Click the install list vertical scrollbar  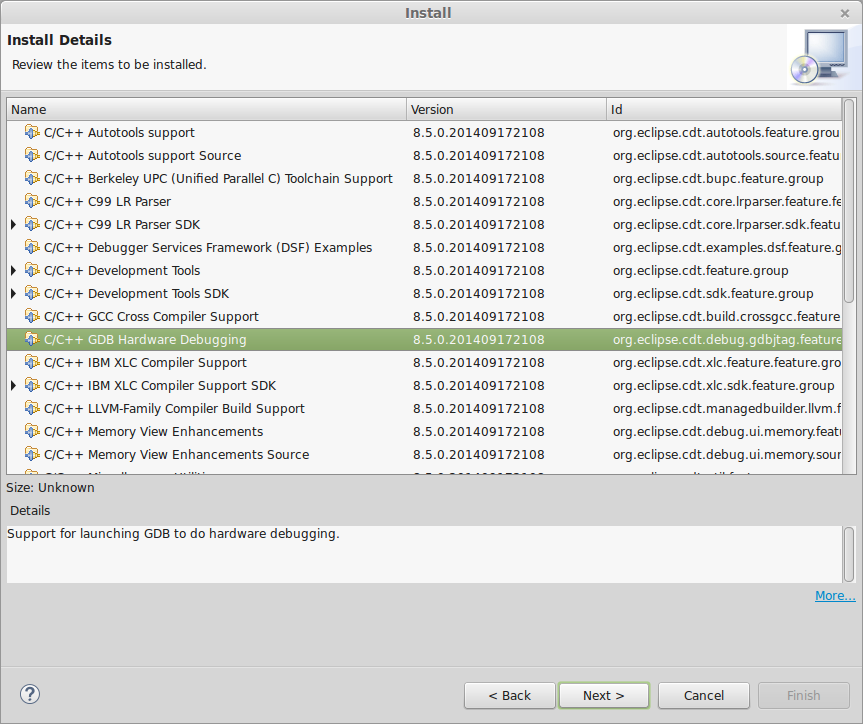849,201
